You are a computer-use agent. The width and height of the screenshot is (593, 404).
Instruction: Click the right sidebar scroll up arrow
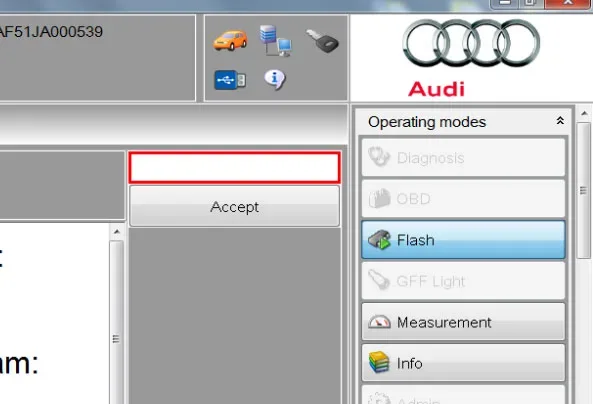pos(584,113)
